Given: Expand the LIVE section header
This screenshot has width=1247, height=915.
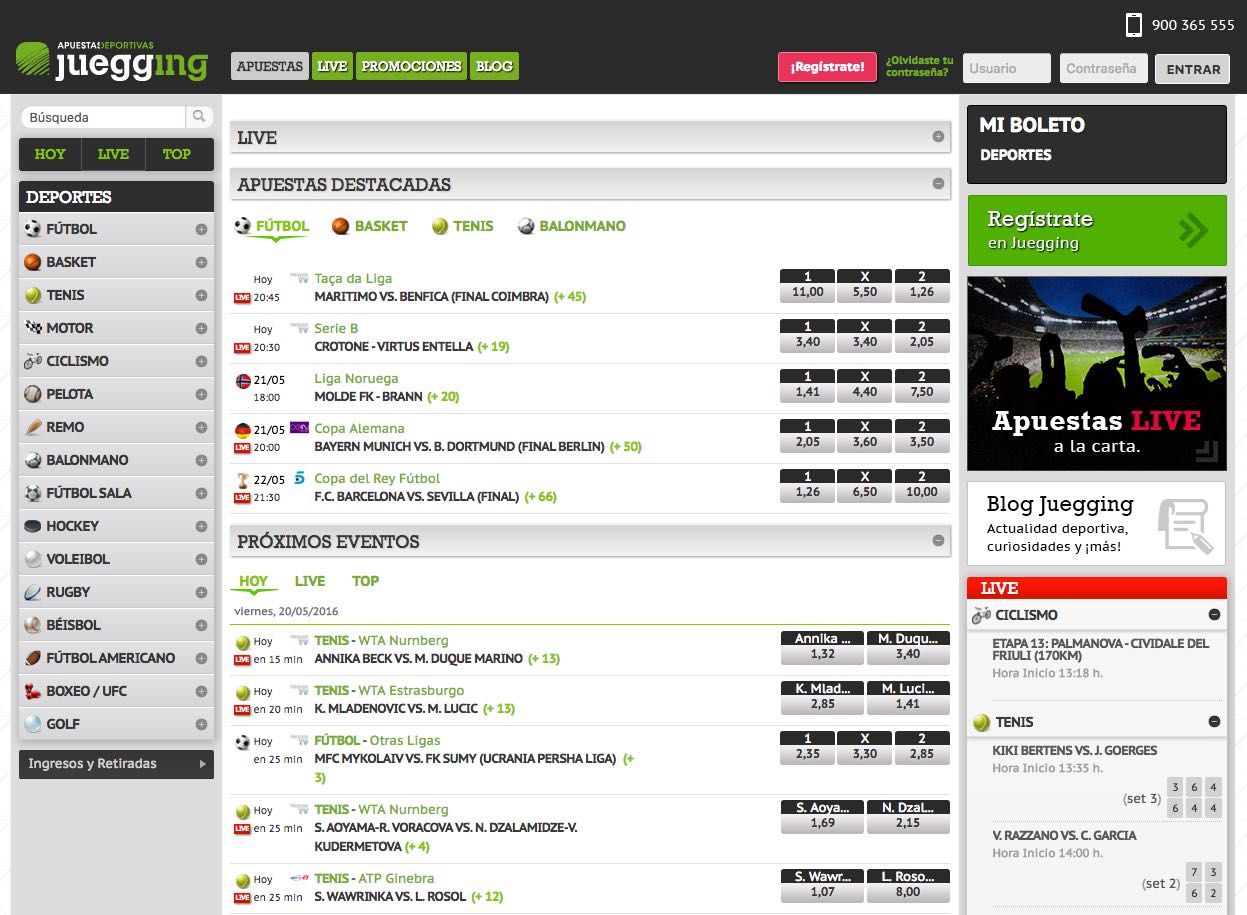Looking at the screenshot, I should (x=938, y=137).
